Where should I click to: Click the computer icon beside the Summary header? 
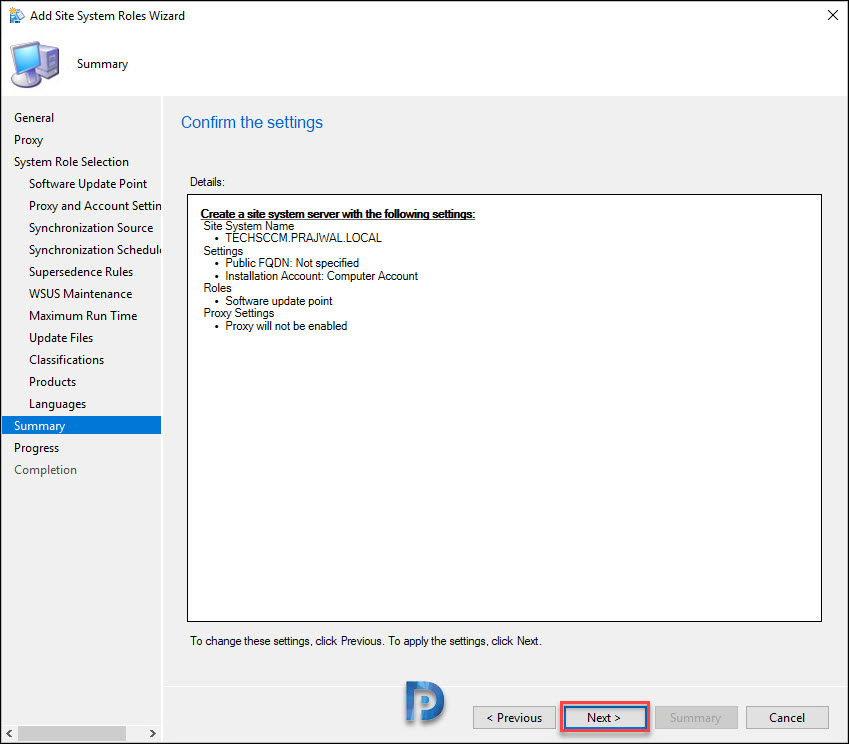[x=35, y=64]
